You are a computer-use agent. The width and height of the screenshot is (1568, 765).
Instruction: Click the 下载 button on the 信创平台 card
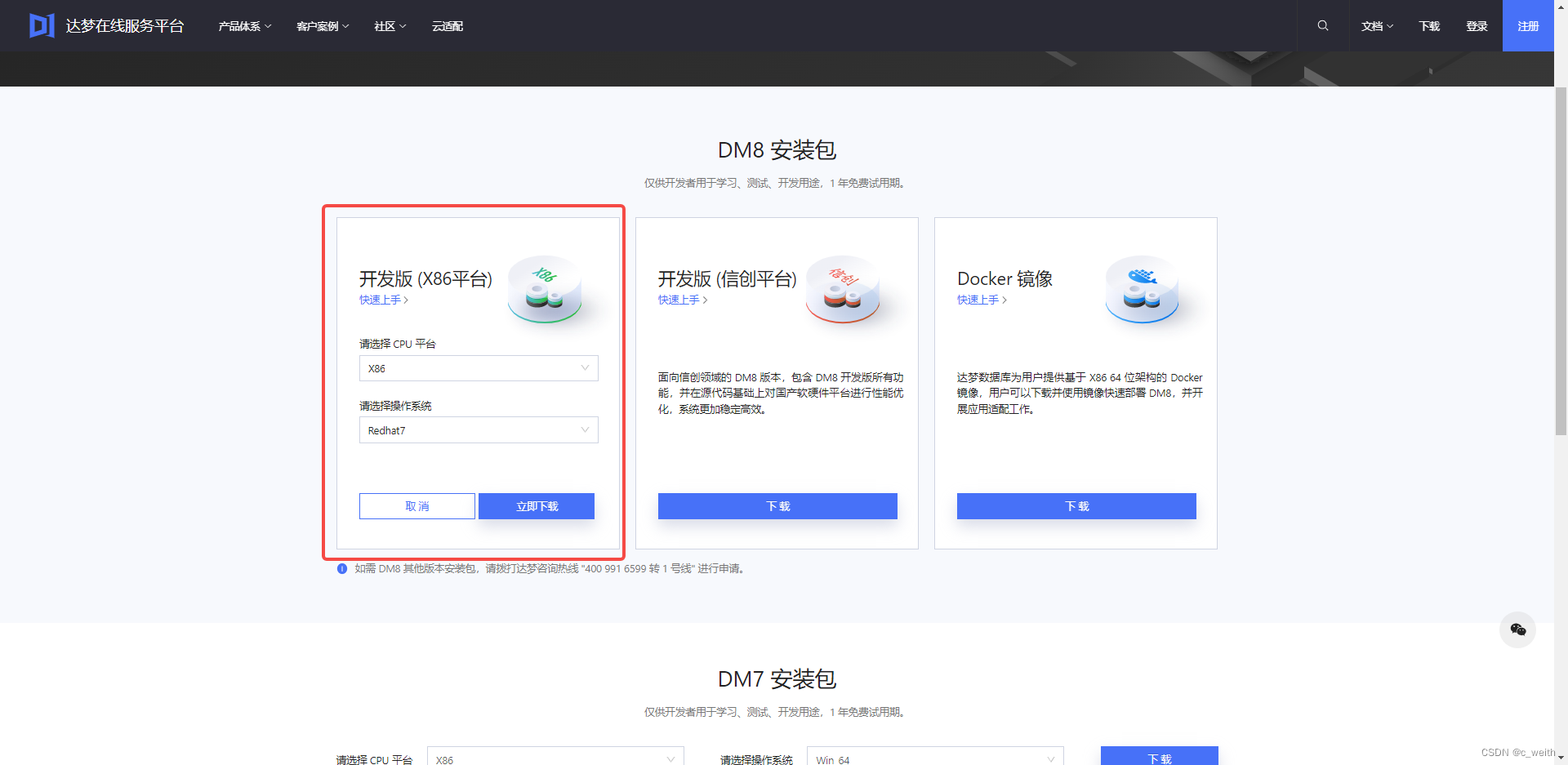click(777, 506)
